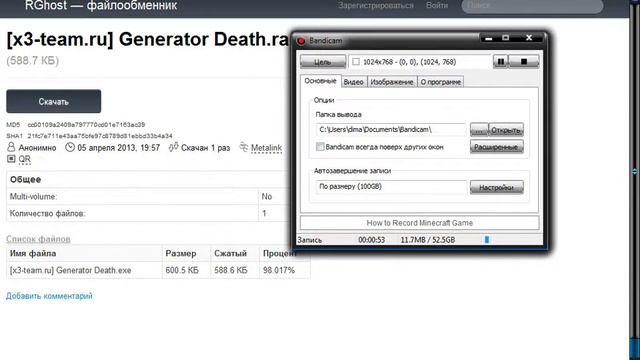Open the Цель target button

pos(323,62)
